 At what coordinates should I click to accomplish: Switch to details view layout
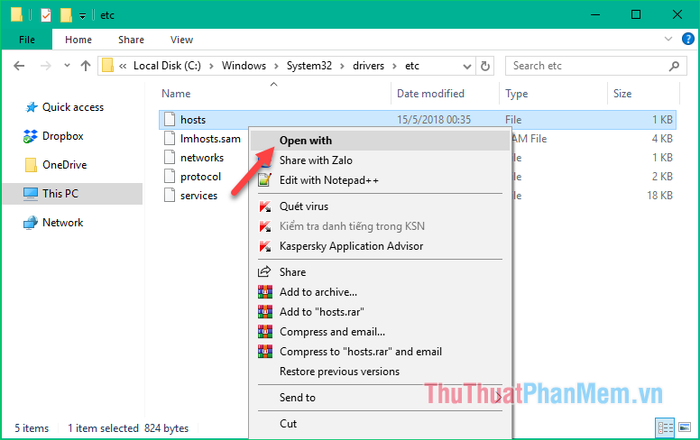tap(665, 427)
